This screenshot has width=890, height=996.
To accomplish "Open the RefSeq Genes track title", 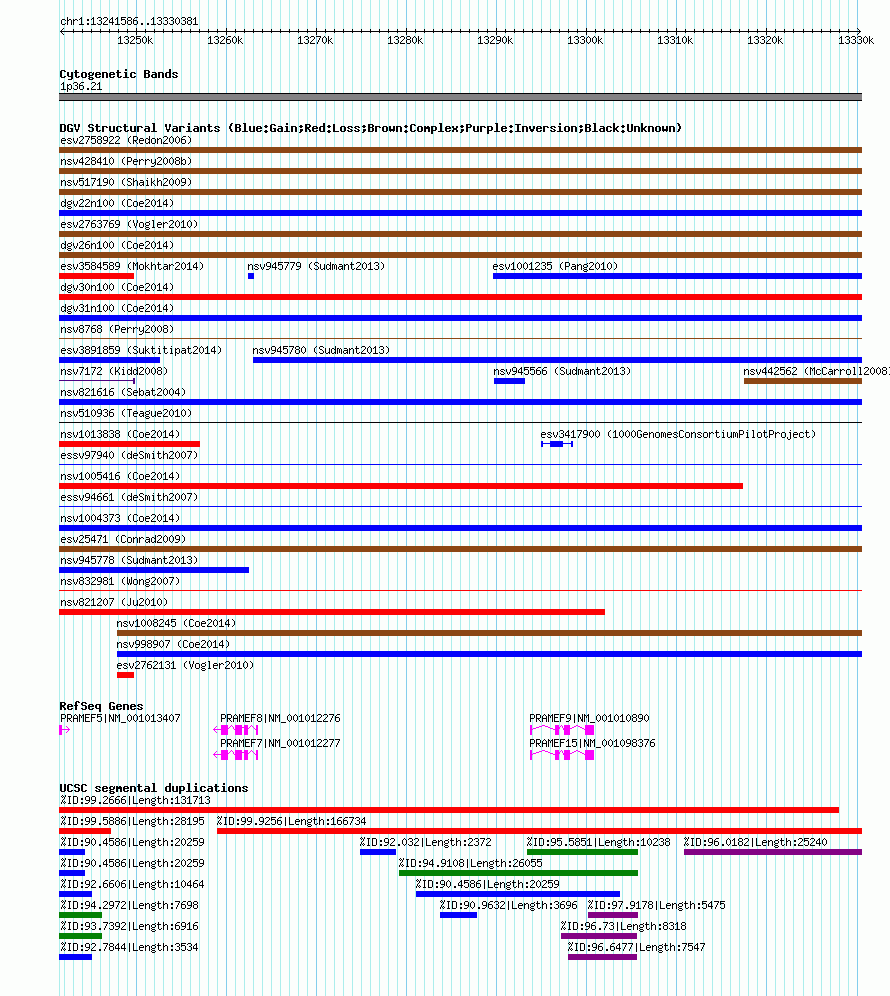I will pos(101,706).
